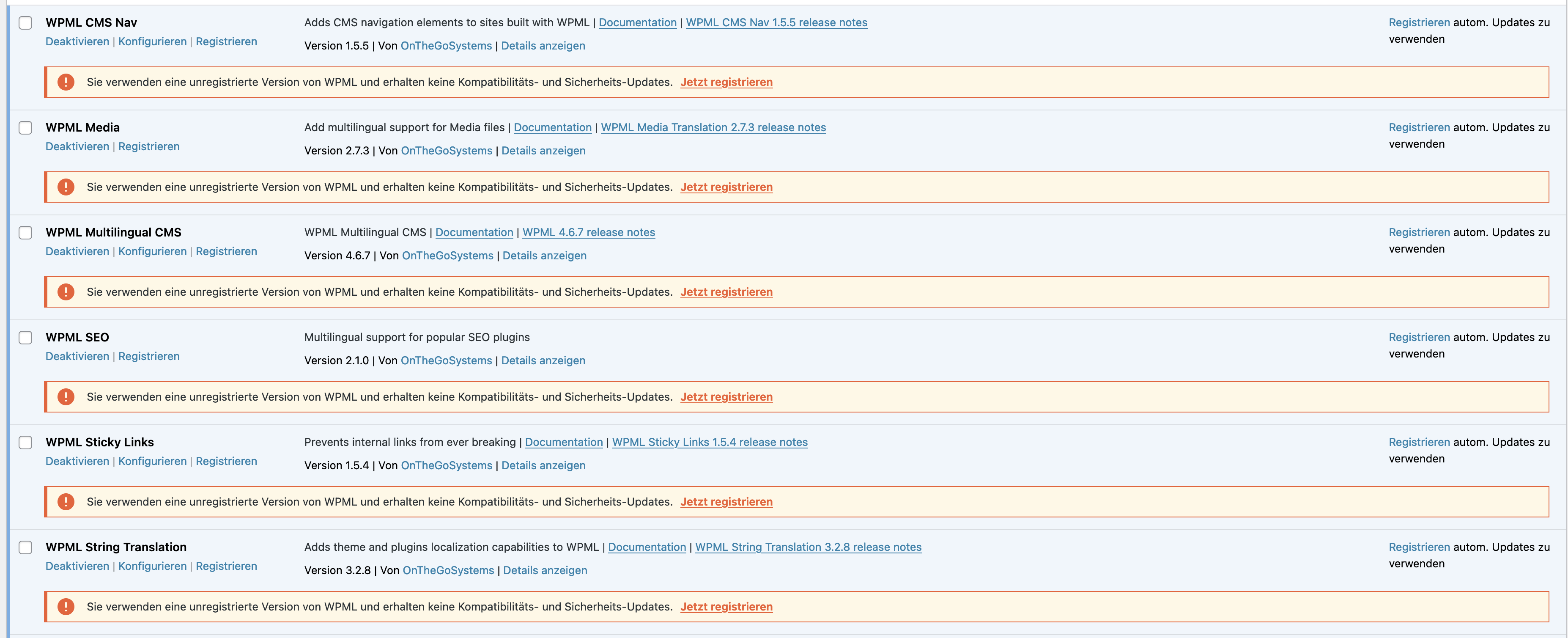1568x638 pixels.
Task: Click Jetzt registrieren in the WPML Media notice
Action: [726, 187]
